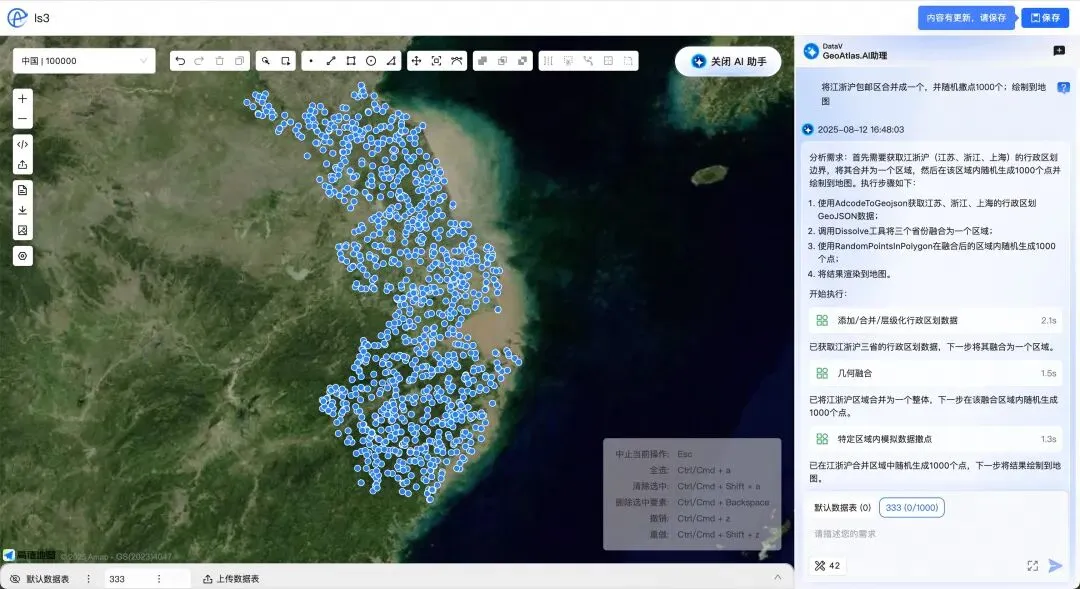Click the undo arrow in the map toolbar
Image resolution: width=1080 pixels, height=589 pixels.
180,61
